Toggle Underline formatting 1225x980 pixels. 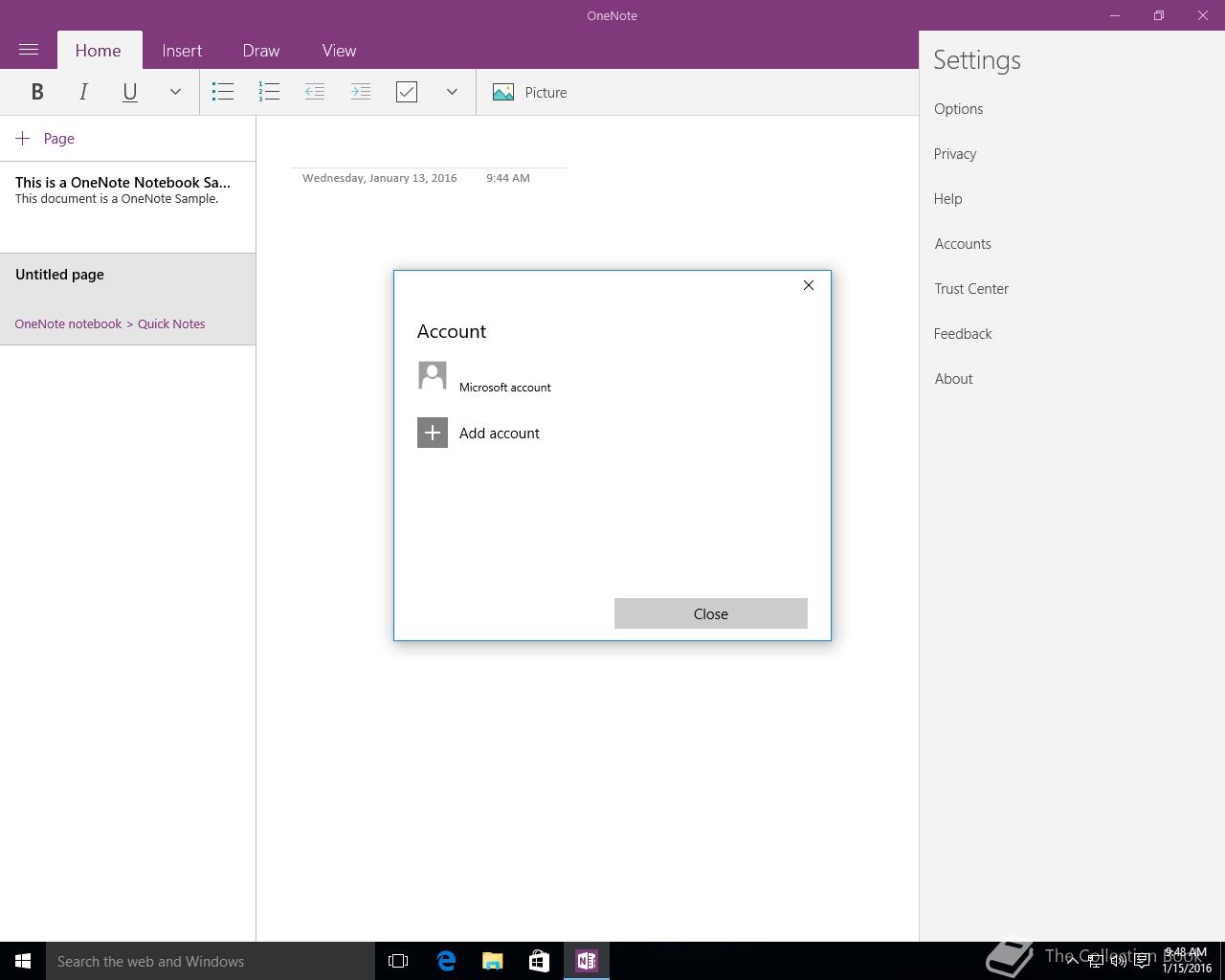pyautogui.click(x=129, y=92)
